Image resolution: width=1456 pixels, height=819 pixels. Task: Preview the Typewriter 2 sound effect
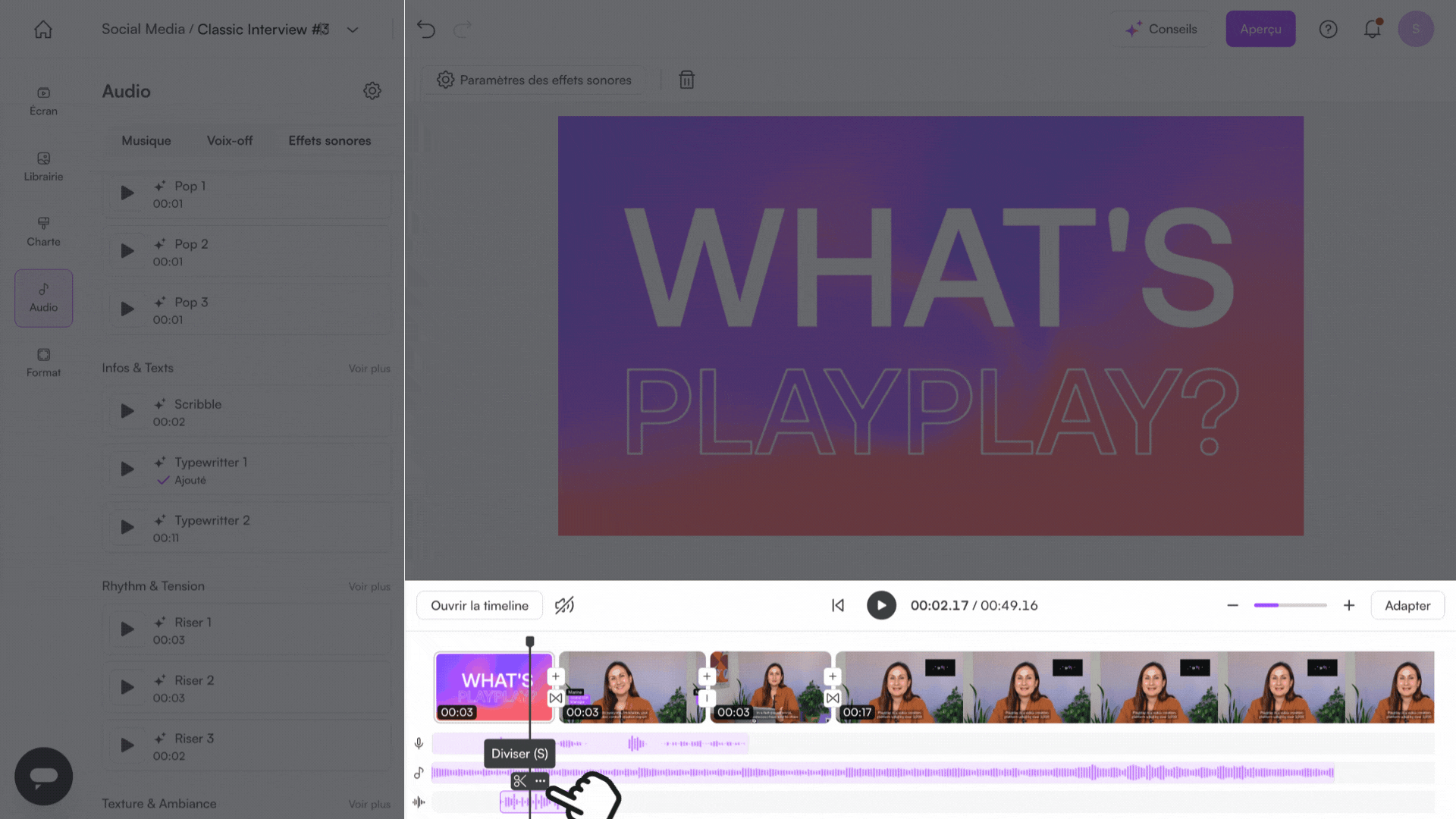pyautogui.click(x=127, y=528)
